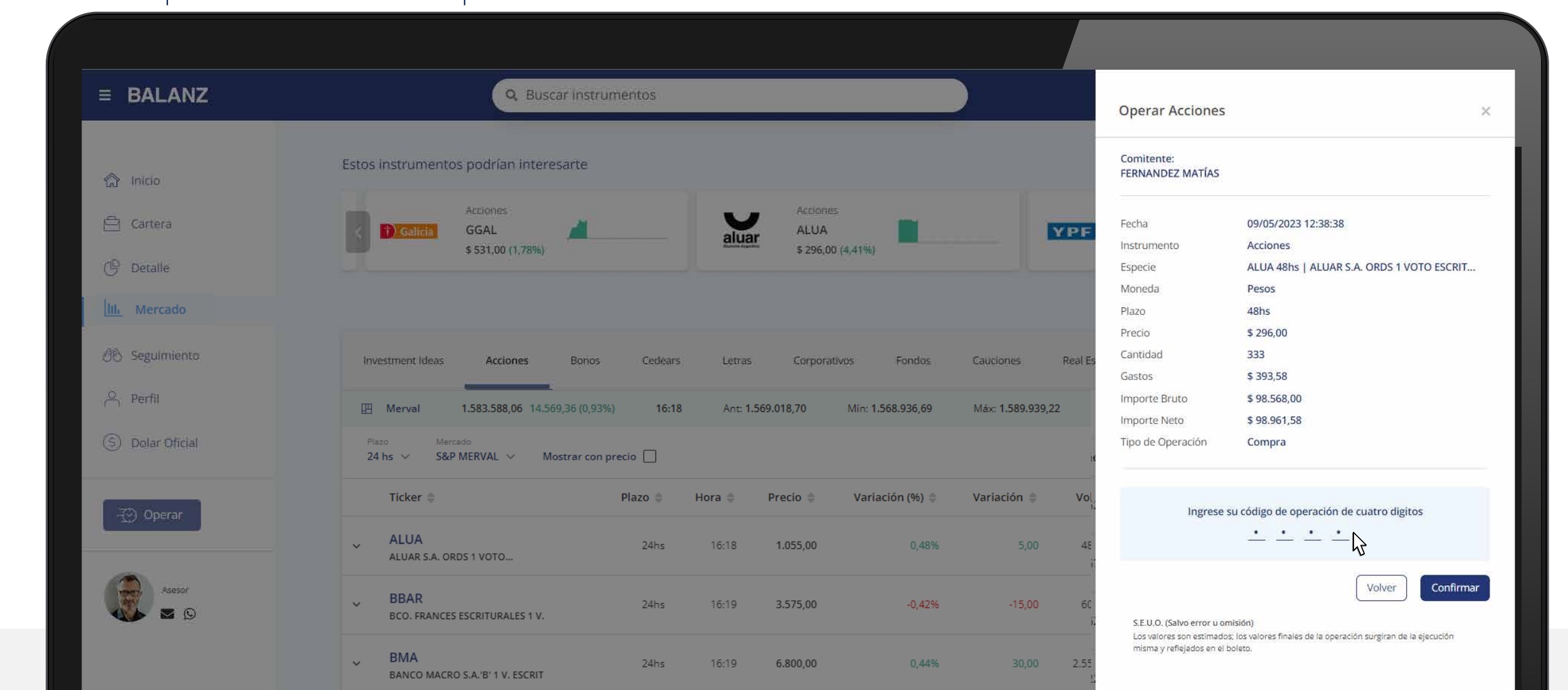Click the Operar button in sidebar

pyautogui.click(x=152, y=515)
